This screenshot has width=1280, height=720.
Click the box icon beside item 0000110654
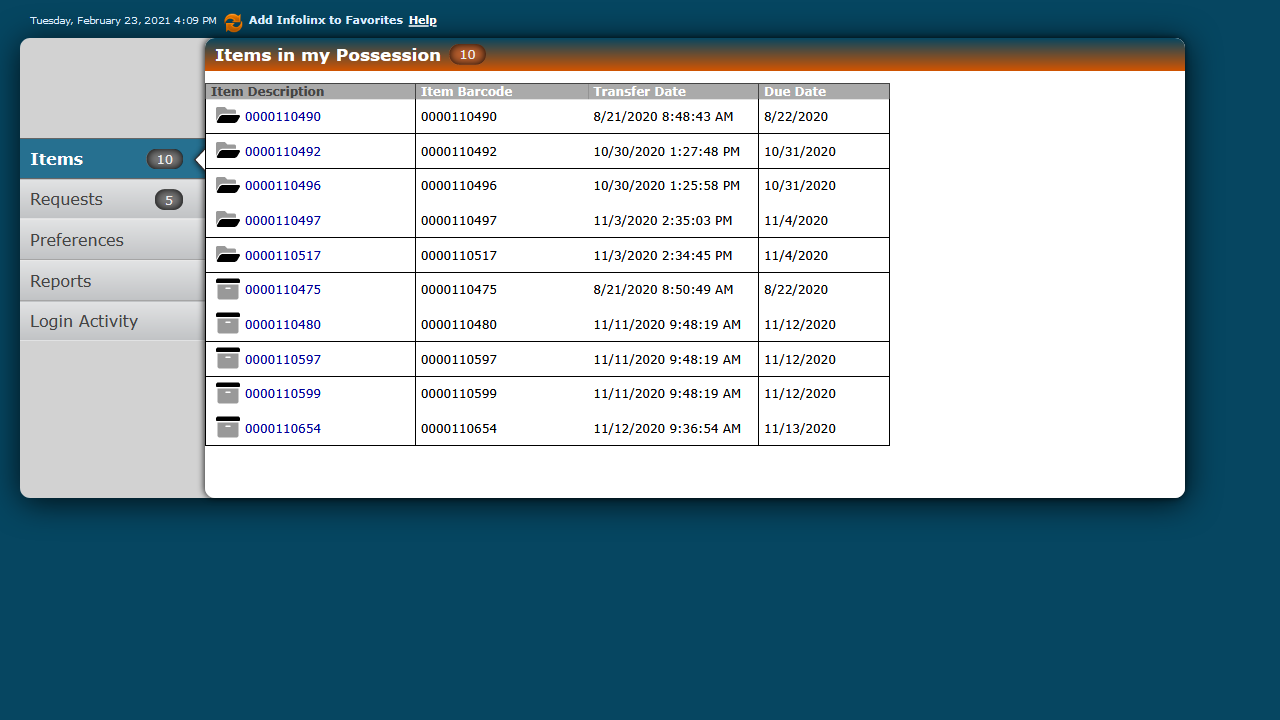click(x=228, y=428)
